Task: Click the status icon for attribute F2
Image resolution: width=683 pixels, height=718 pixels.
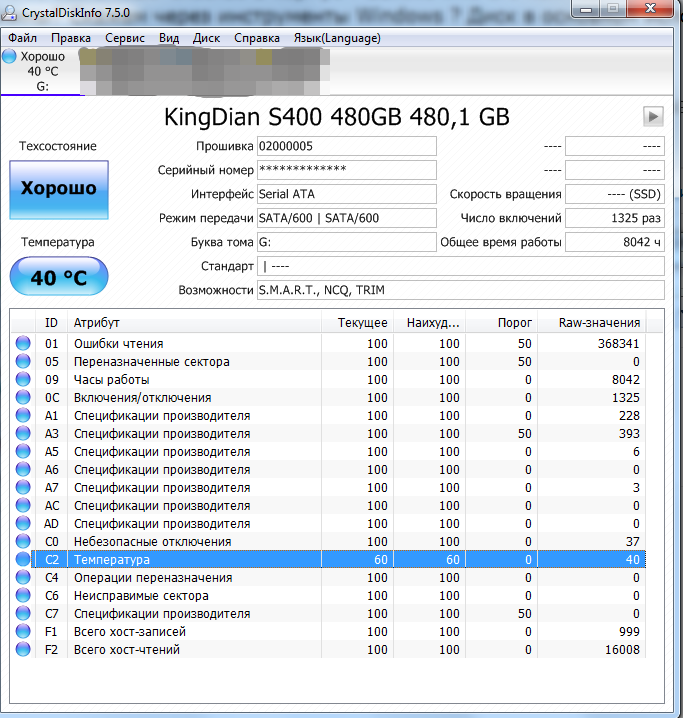Action: click(23, 649)
